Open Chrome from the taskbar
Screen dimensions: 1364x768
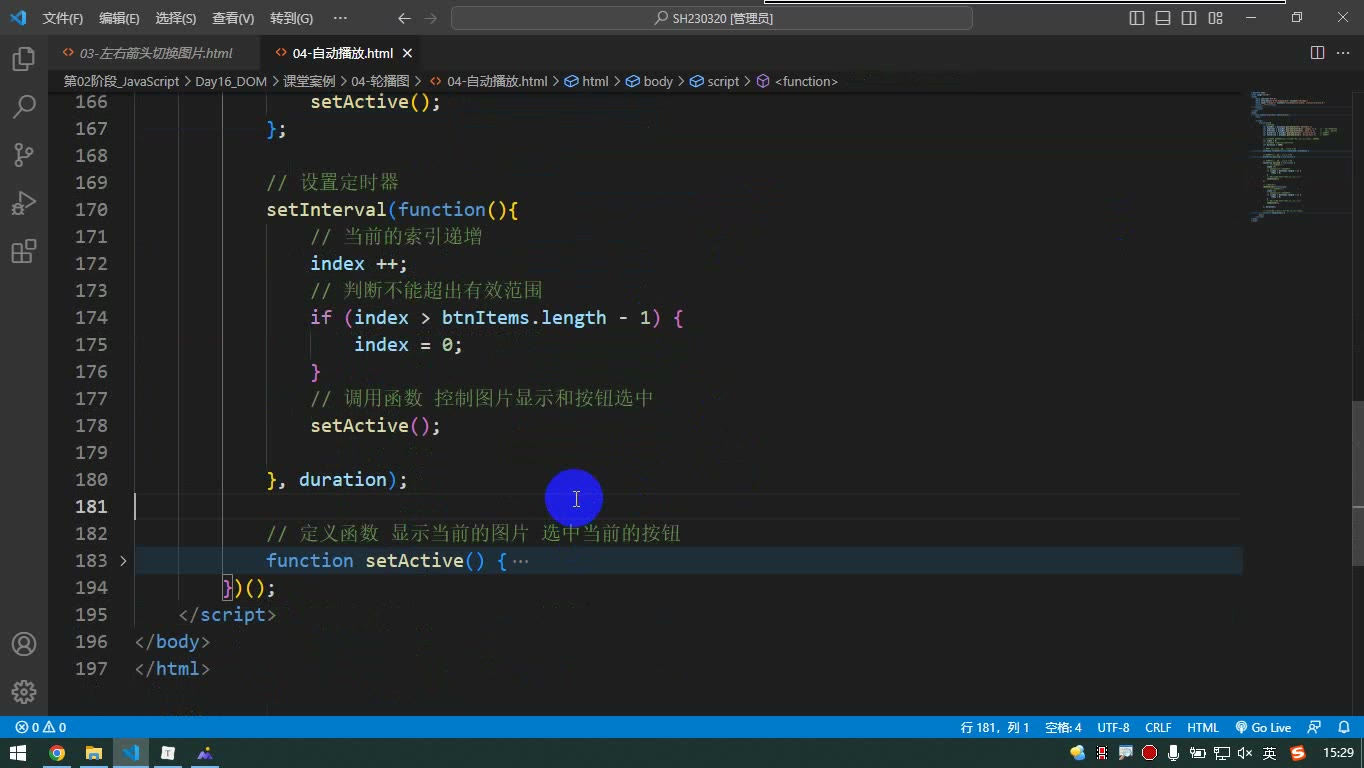click(x=57, y=753)
